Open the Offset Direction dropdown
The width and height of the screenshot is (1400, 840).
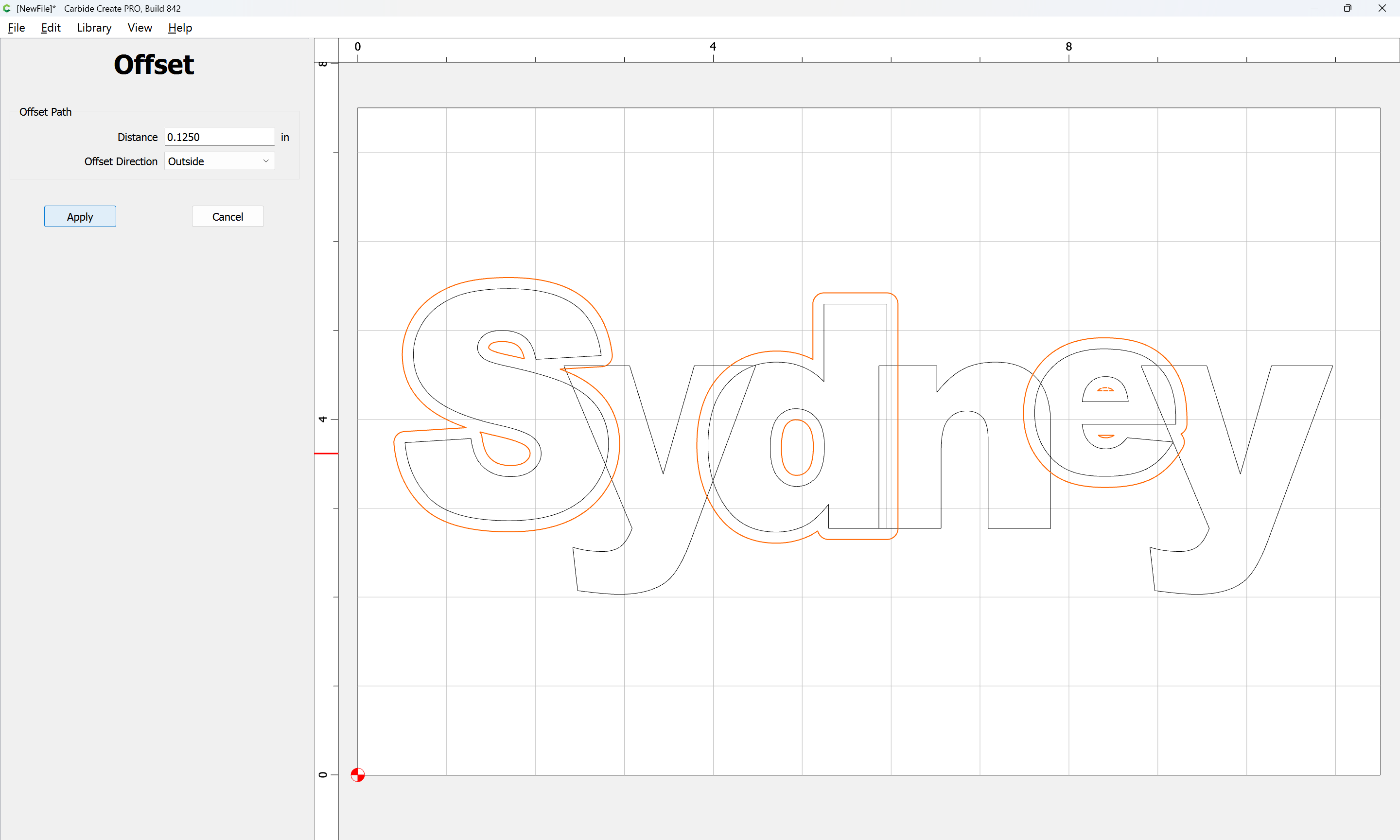[219, 161]
